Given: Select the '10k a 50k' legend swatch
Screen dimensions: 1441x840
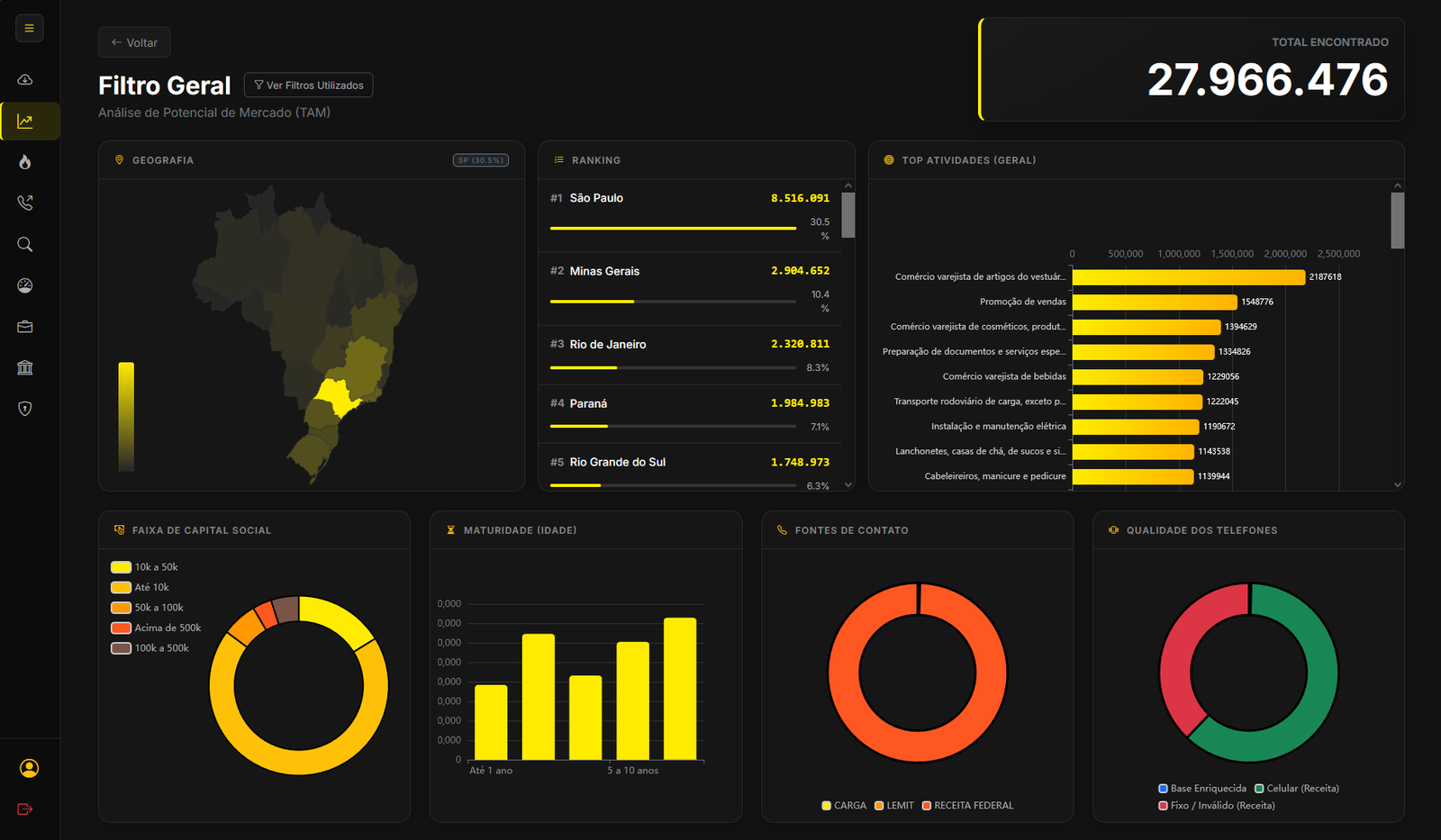Looking at the screenshot, I should (120, 566).
